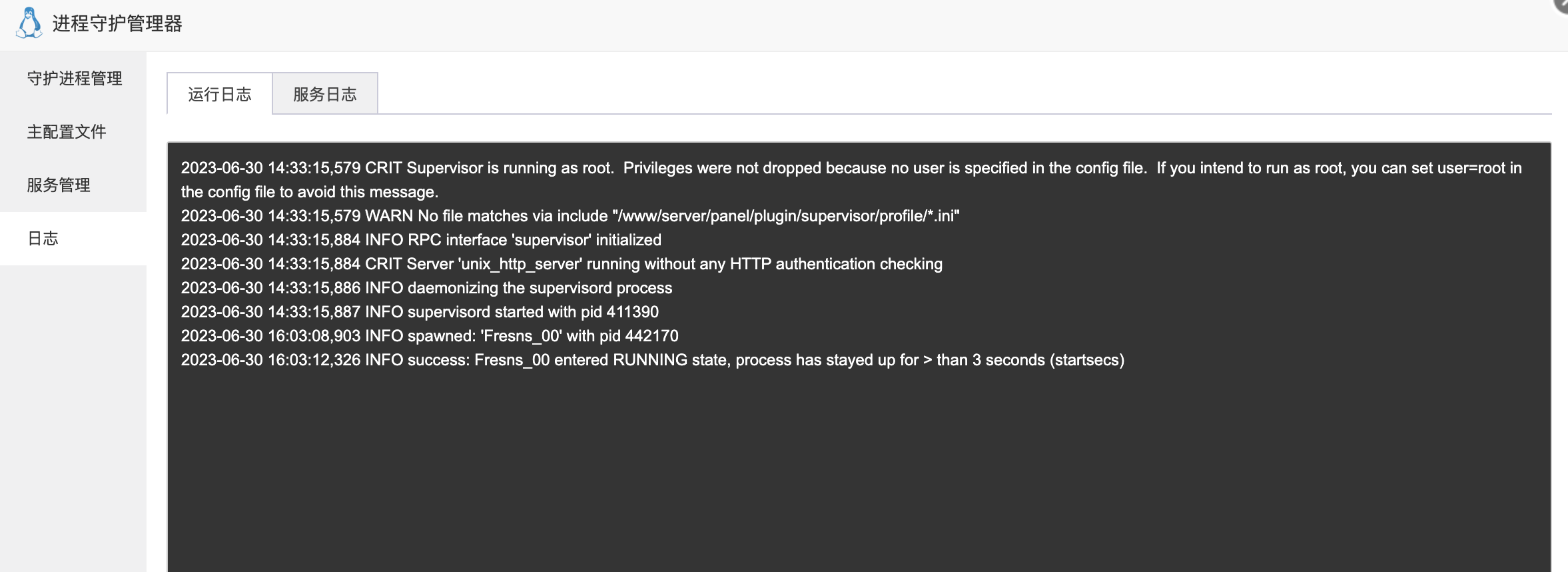
Task: Click the RPC interface 'supervisor' initialized line
Action: click(x=421, y=240)
